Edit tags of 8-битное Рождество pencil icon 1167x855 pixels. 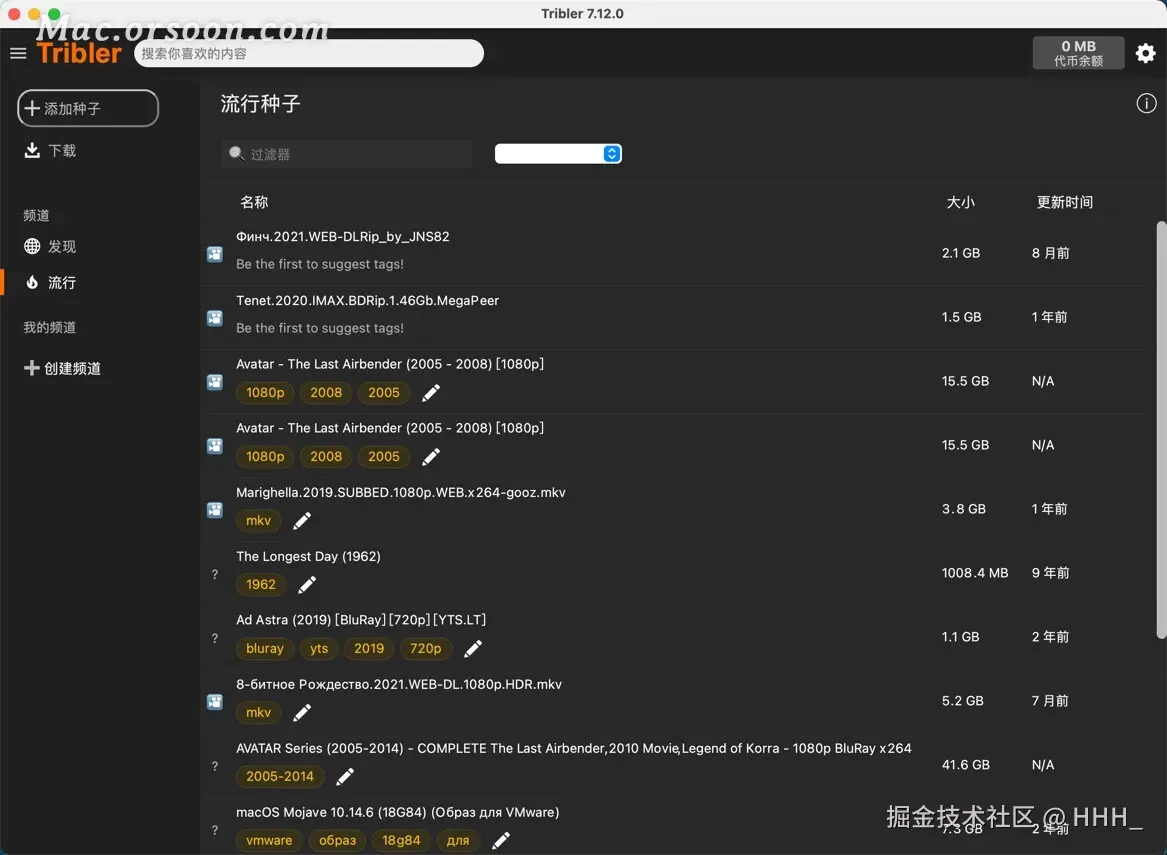click(x=301, y=713)
